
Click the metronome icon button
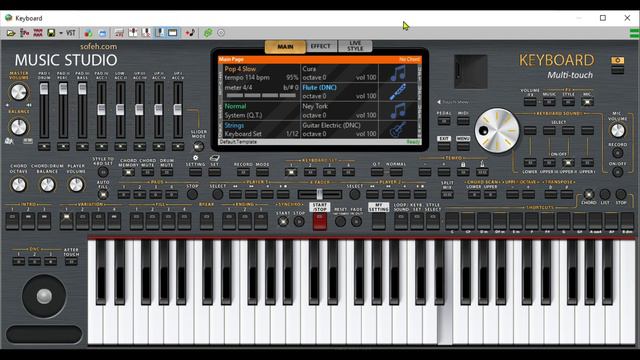(482, 172)
